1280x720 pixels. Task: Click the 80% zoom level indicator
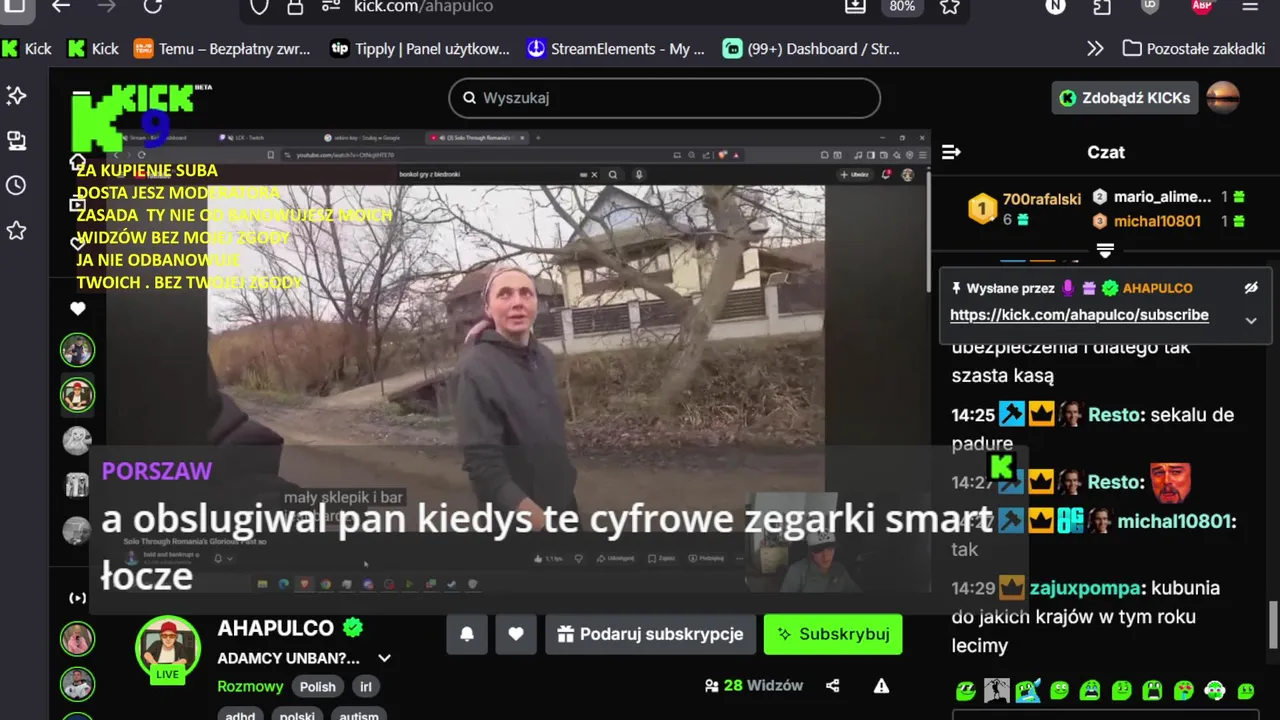tap(902, 6)
